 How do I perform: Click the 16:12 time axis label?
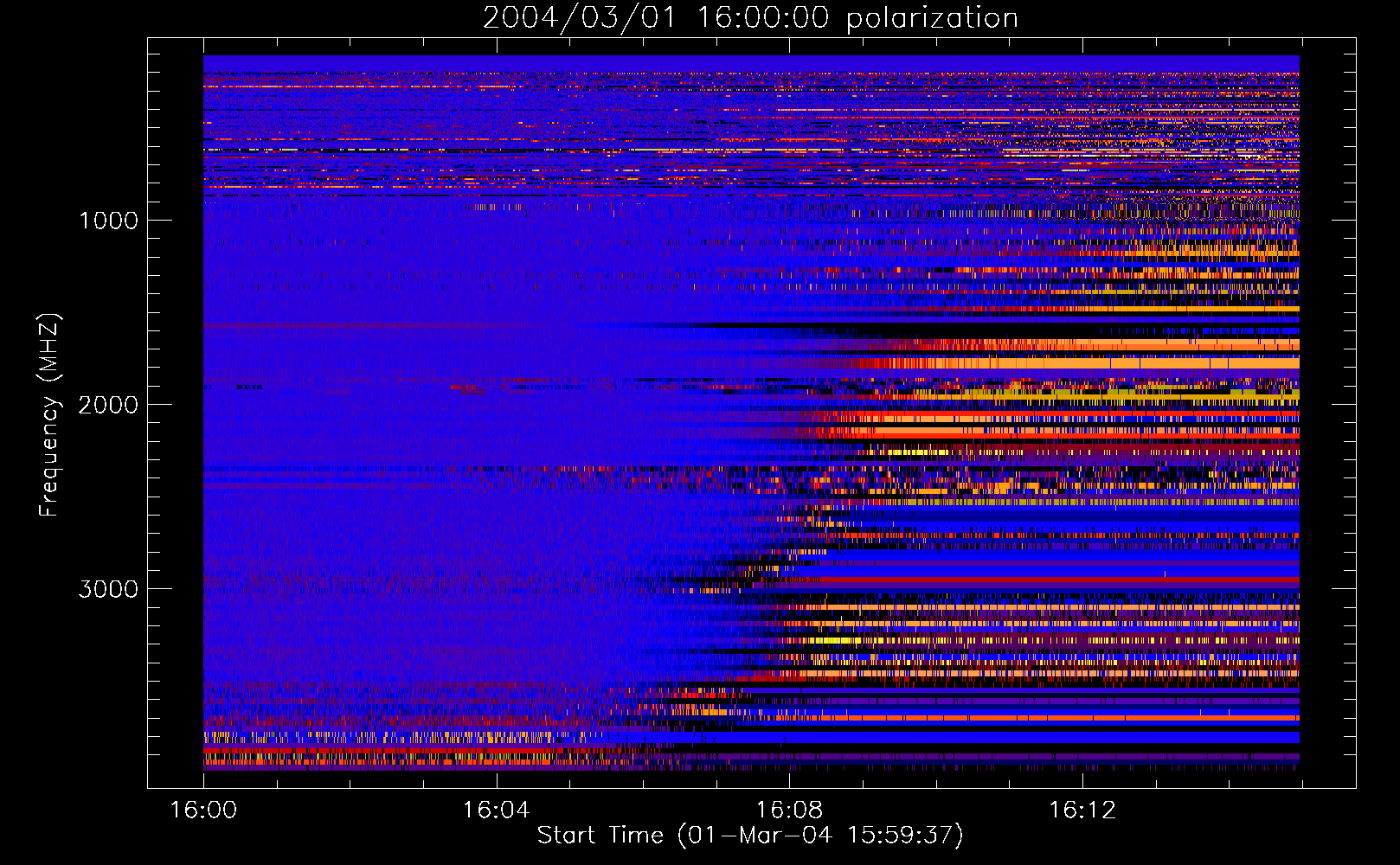click(x=1082, y=811)
